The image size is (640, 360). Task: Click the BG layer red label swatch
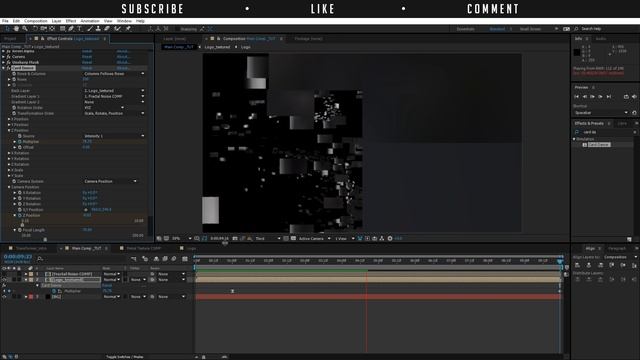pos(31,297)
